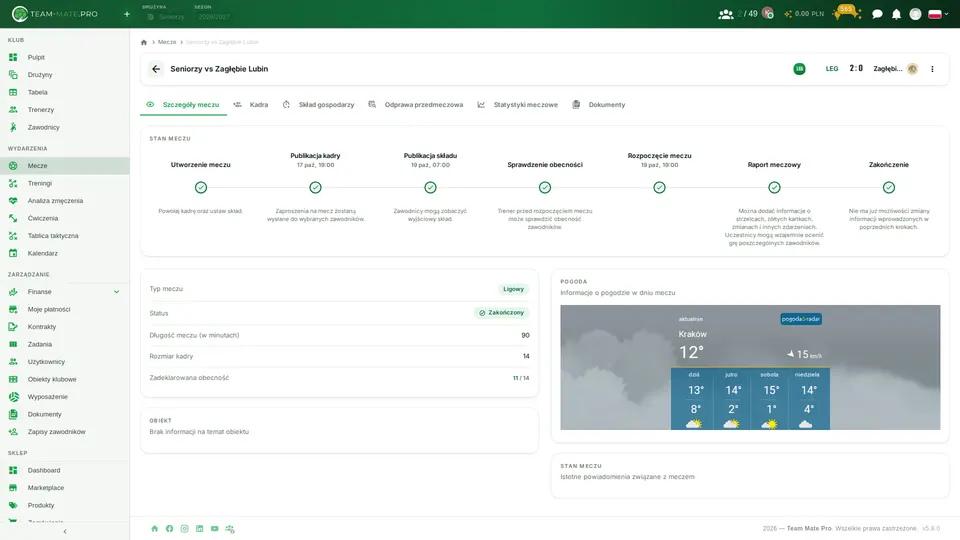Screen dimensions: 960x540
Task: Open shop Dashboard in sidebar
Action: click(x=64, y=470)
